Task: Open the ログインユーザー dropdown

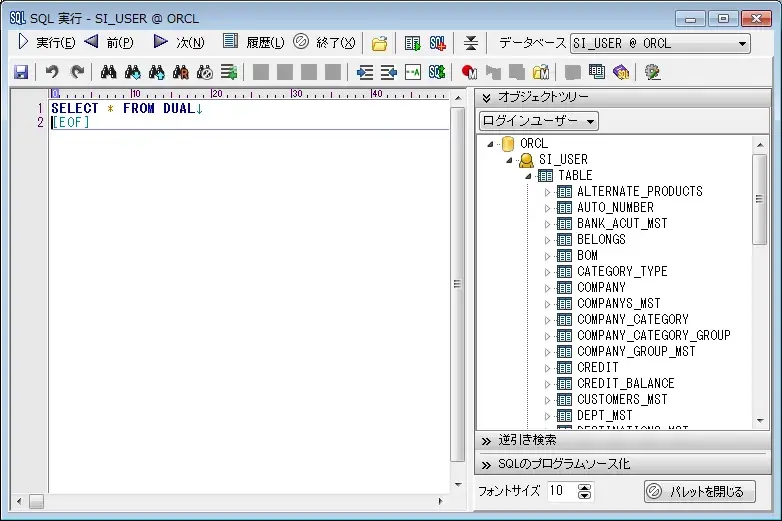Action: (x=539, y=121)
